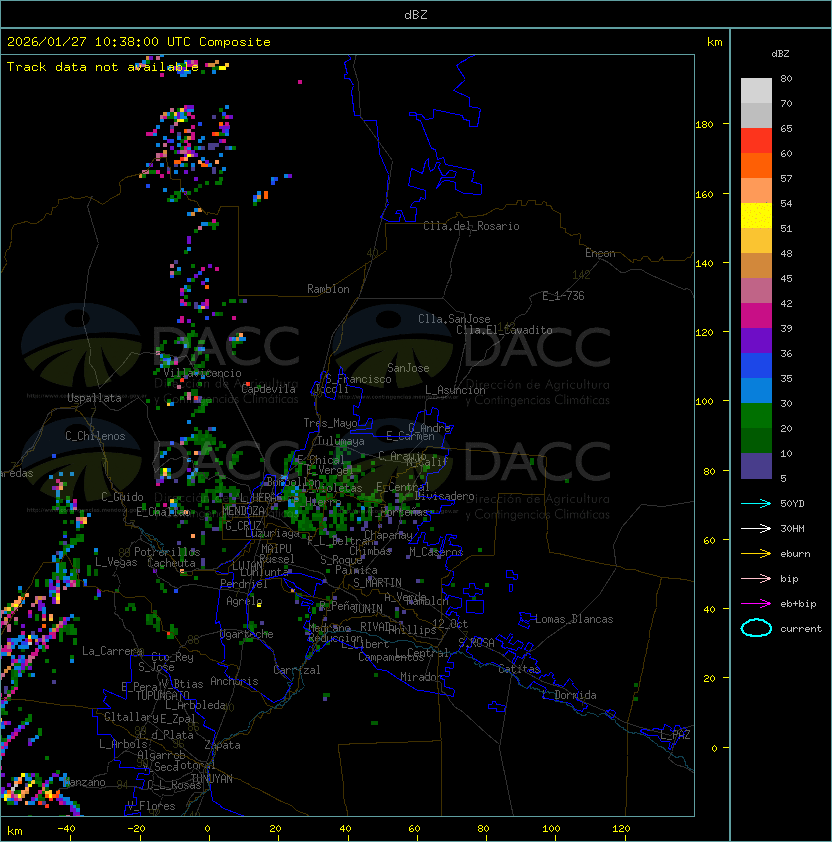Select the purple 36-39 dBZ swatch
832x842 pixels.
click(756, 340)
